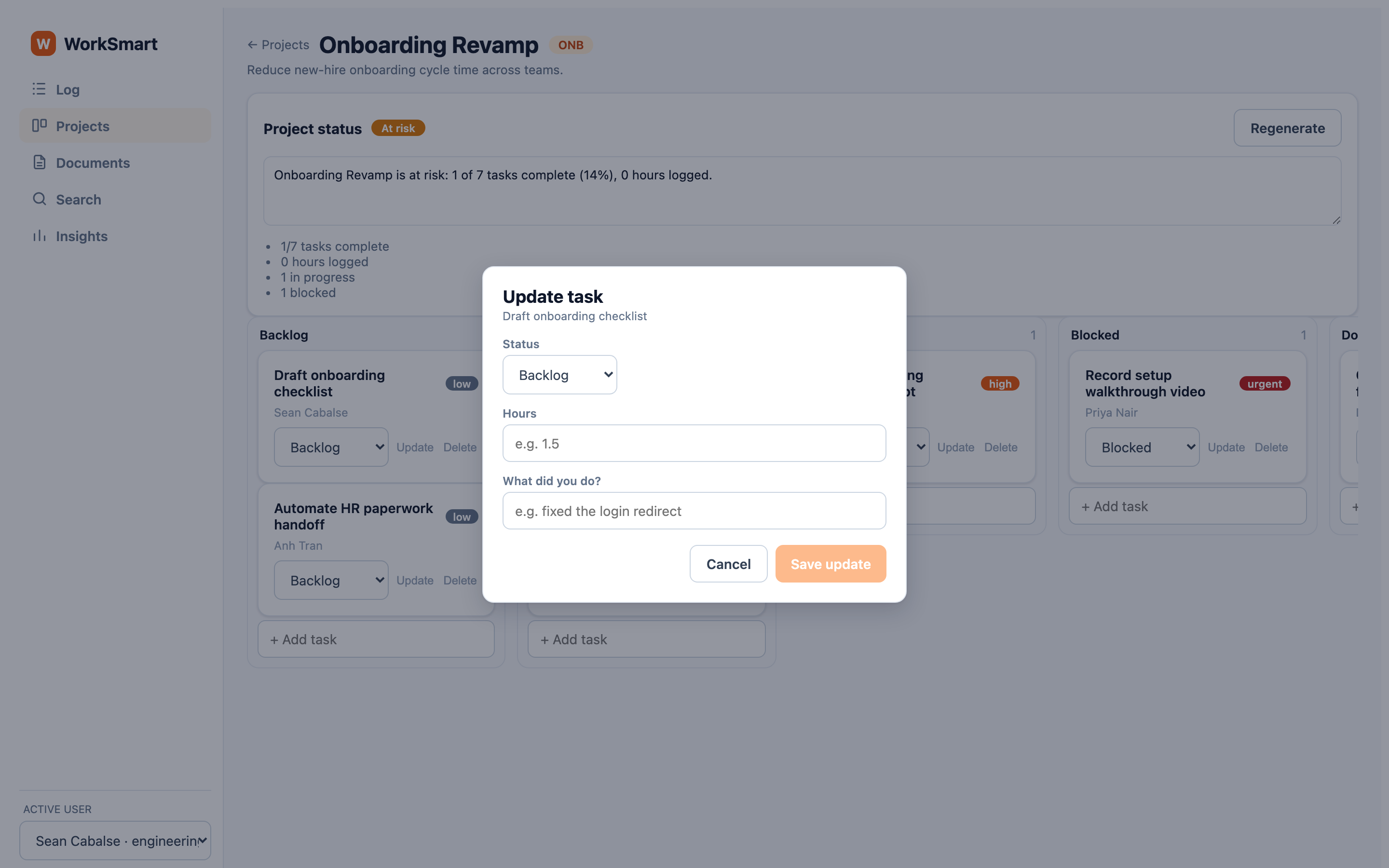This screenshot has width=1389, height=868.
Task: Add task to Backlog column
Action: tap(376, 639)
